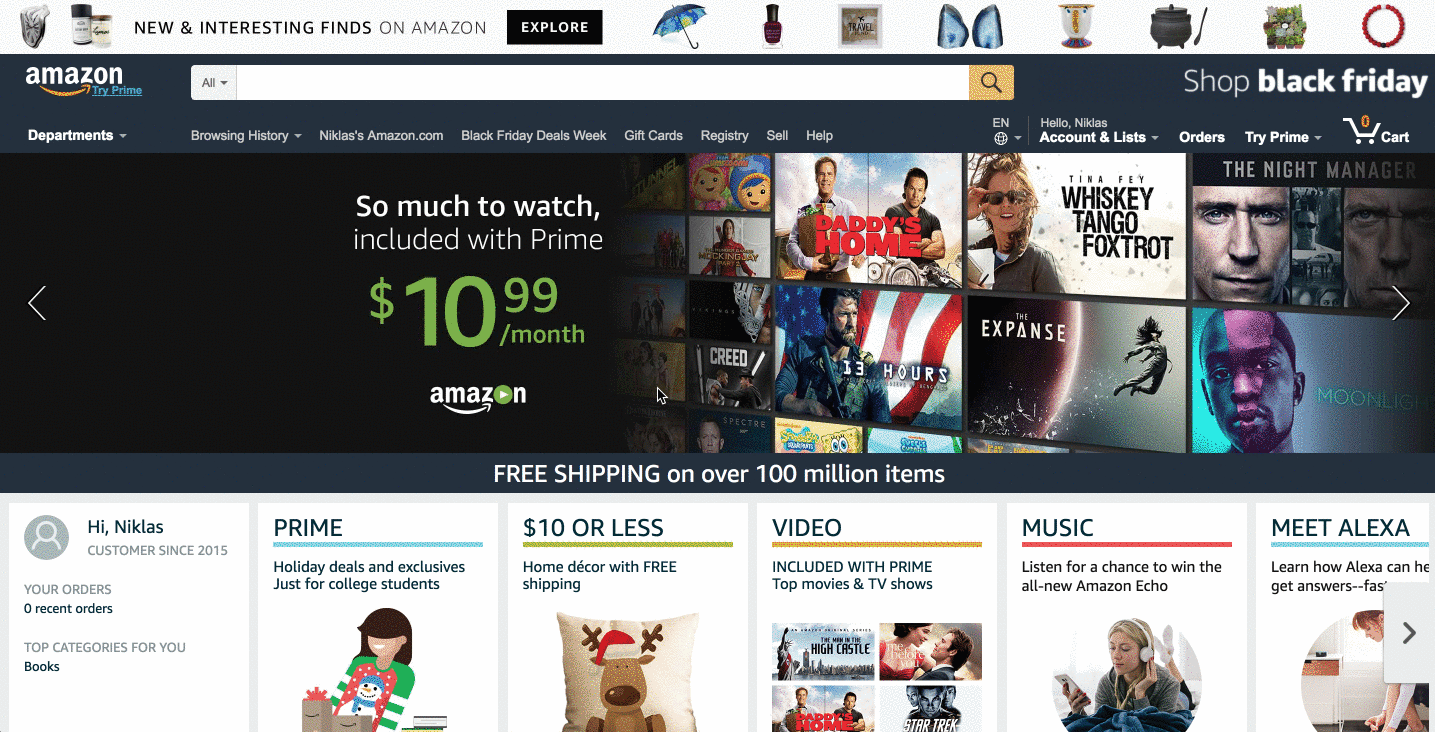The image size is (1435, 732).
Task: Advance to next hero banner slide
Action: (x=1400, y=303)
